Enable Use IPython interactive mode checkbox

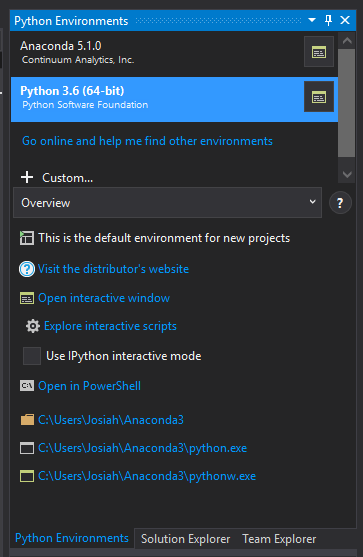pyautogui.click(x=32, y=356)
